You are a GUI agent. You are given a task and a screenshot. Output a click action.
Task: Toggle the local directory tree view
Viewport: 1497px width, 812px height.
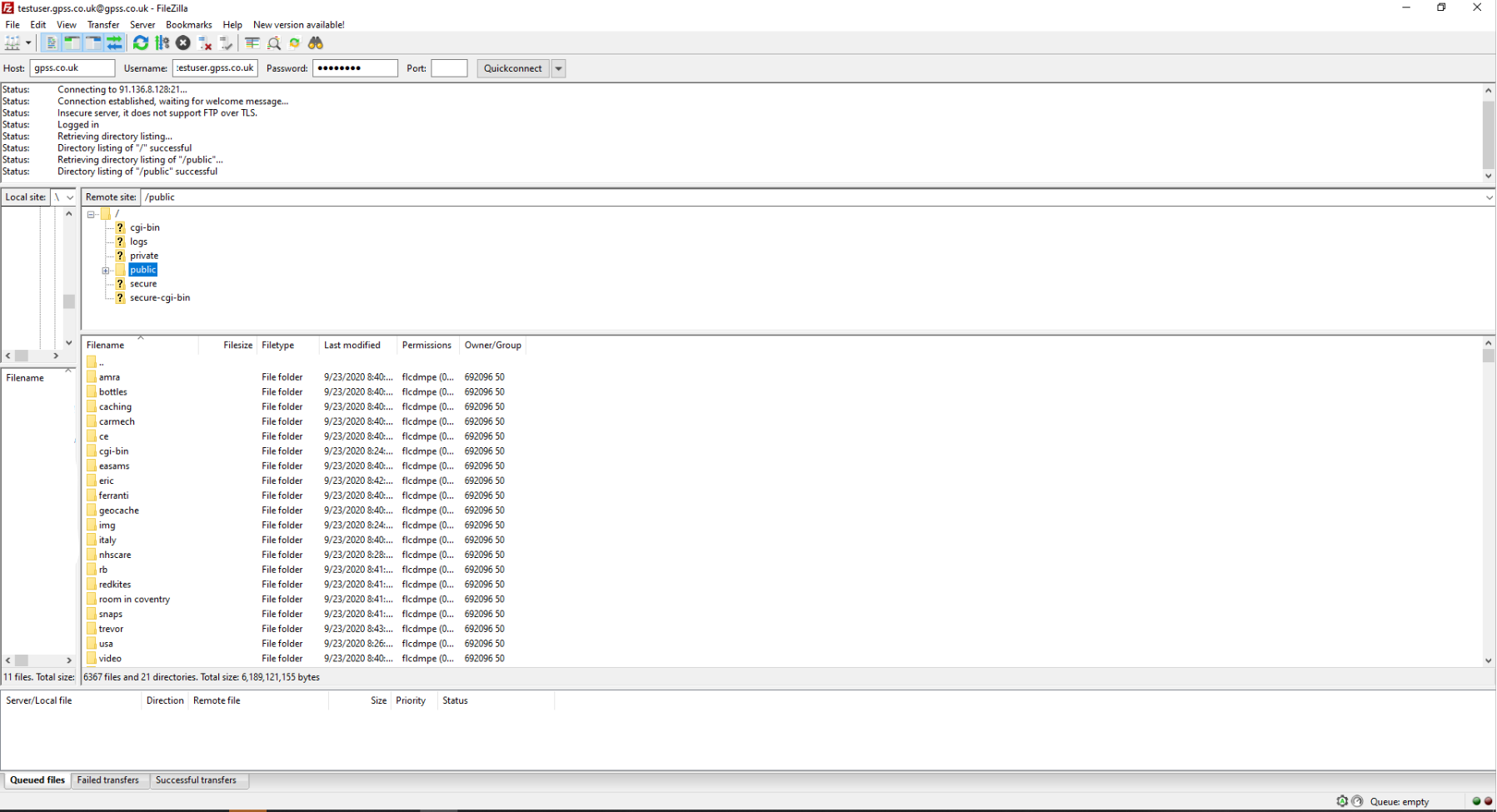[72, 43]
